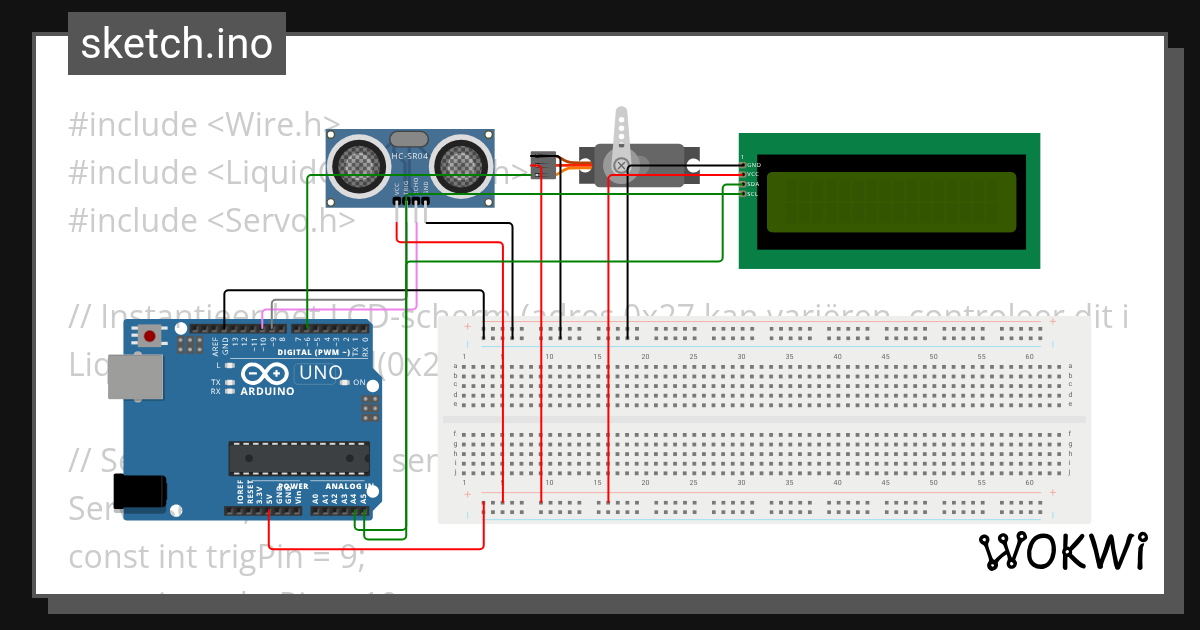Click the TRIG pin on the HC-SR04
The height and width of the screenshot is (630, 1200).
click(406, 200)
